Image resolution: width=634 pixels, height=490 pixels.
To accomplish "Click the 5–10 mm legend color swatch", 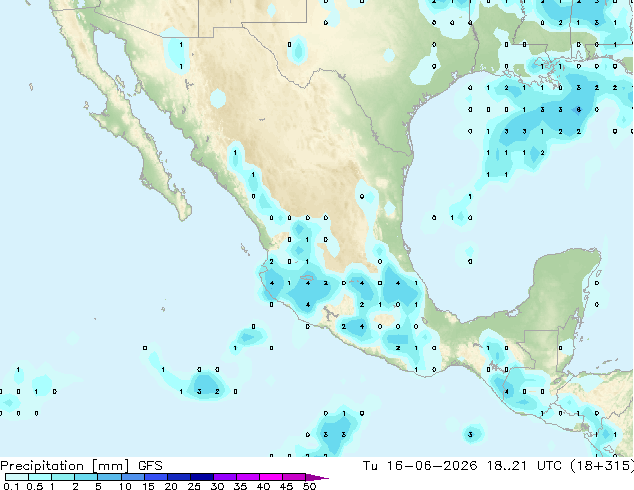I will (109, 477).
